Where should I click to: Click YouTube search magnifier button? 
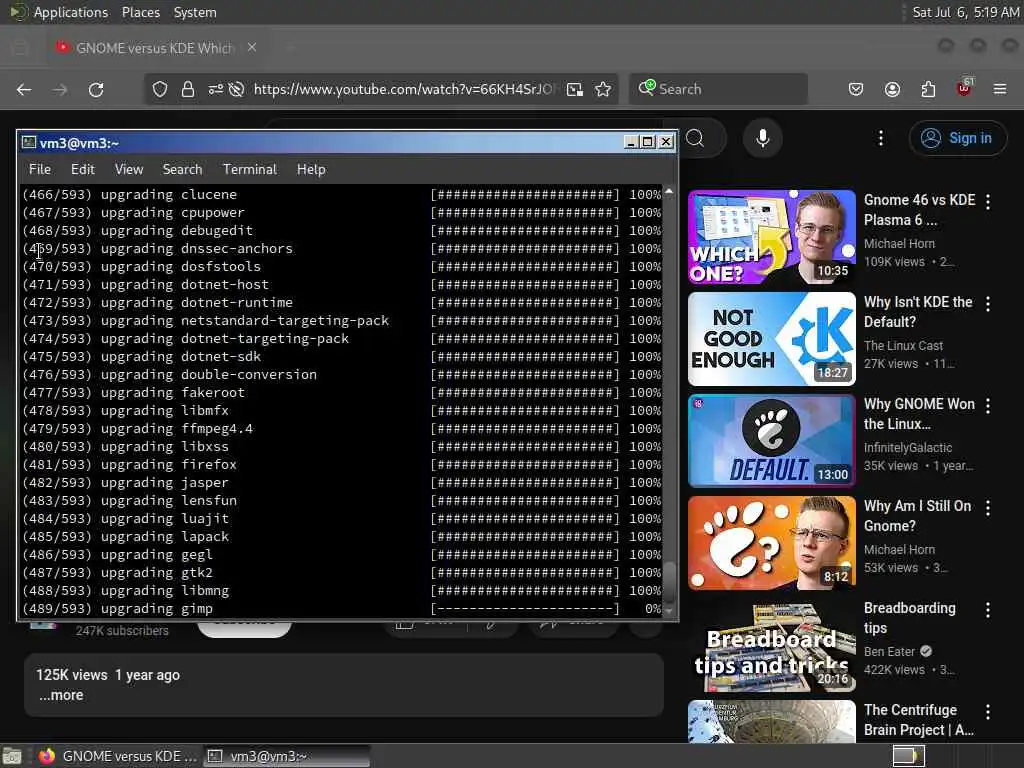click(x=696, y=138)
